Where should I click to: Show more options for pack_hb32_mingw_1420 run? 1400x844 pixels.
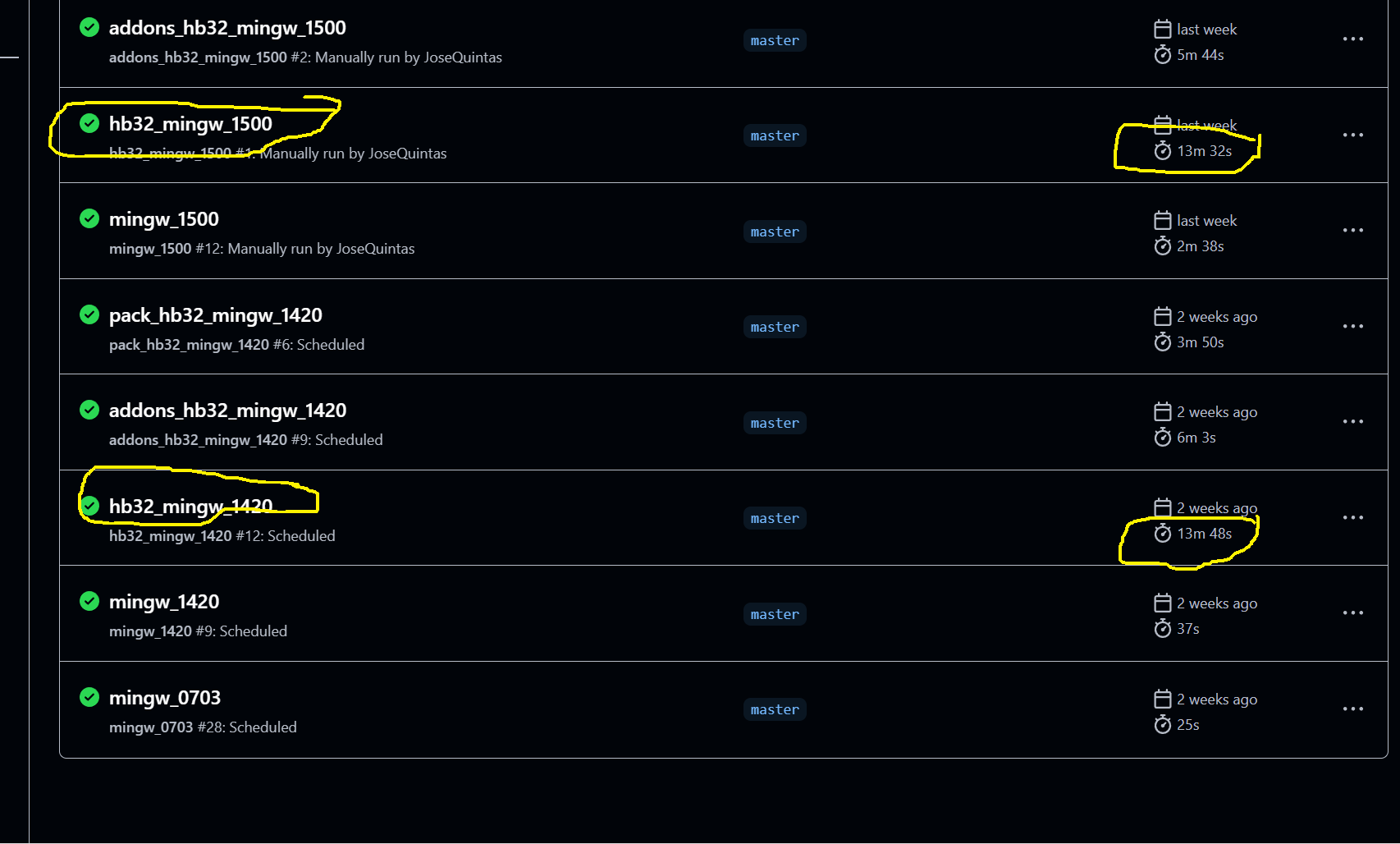[x=1352, y=327]
